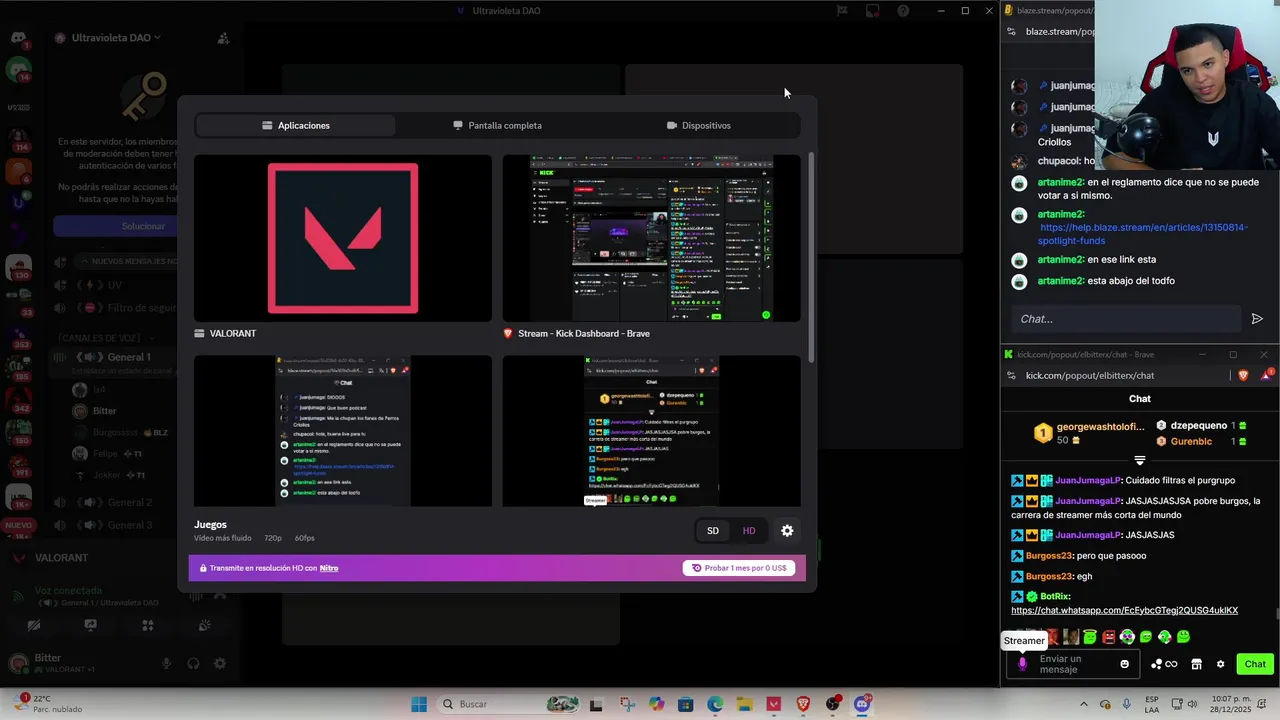Type in the blaze.stream Chat... input field
Viewport: 1280px width, 720px height.
coord(1125,319)
